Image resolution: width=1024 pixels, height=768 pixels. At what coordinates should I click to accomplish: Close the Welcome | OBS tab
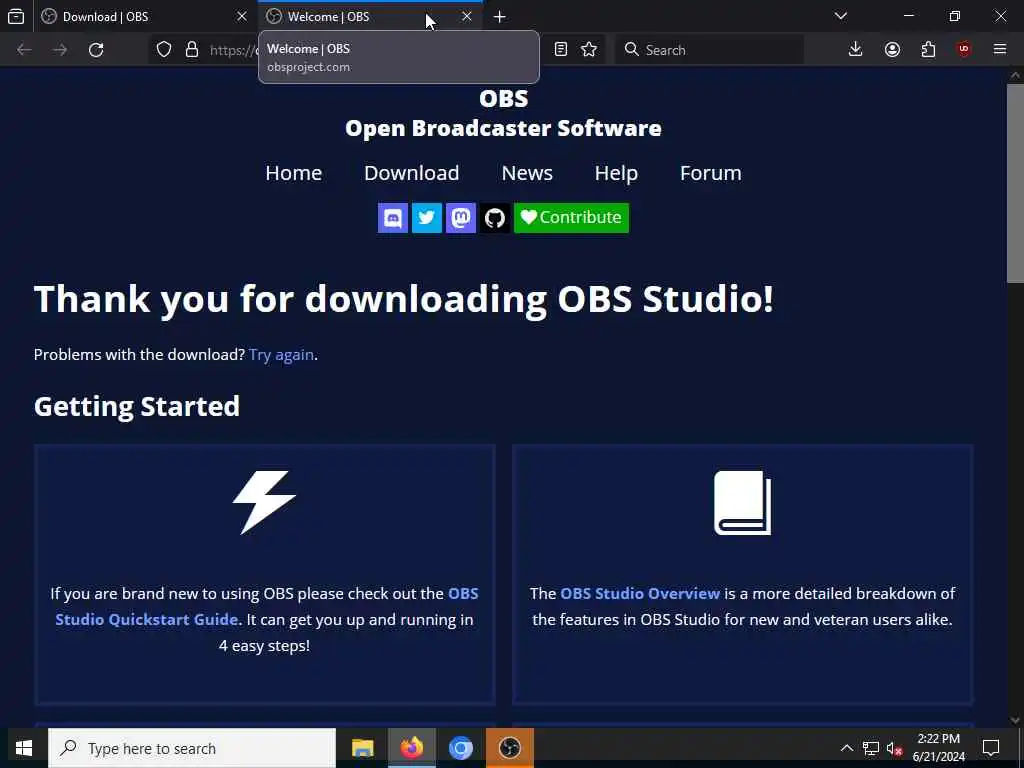coord(466,16)
